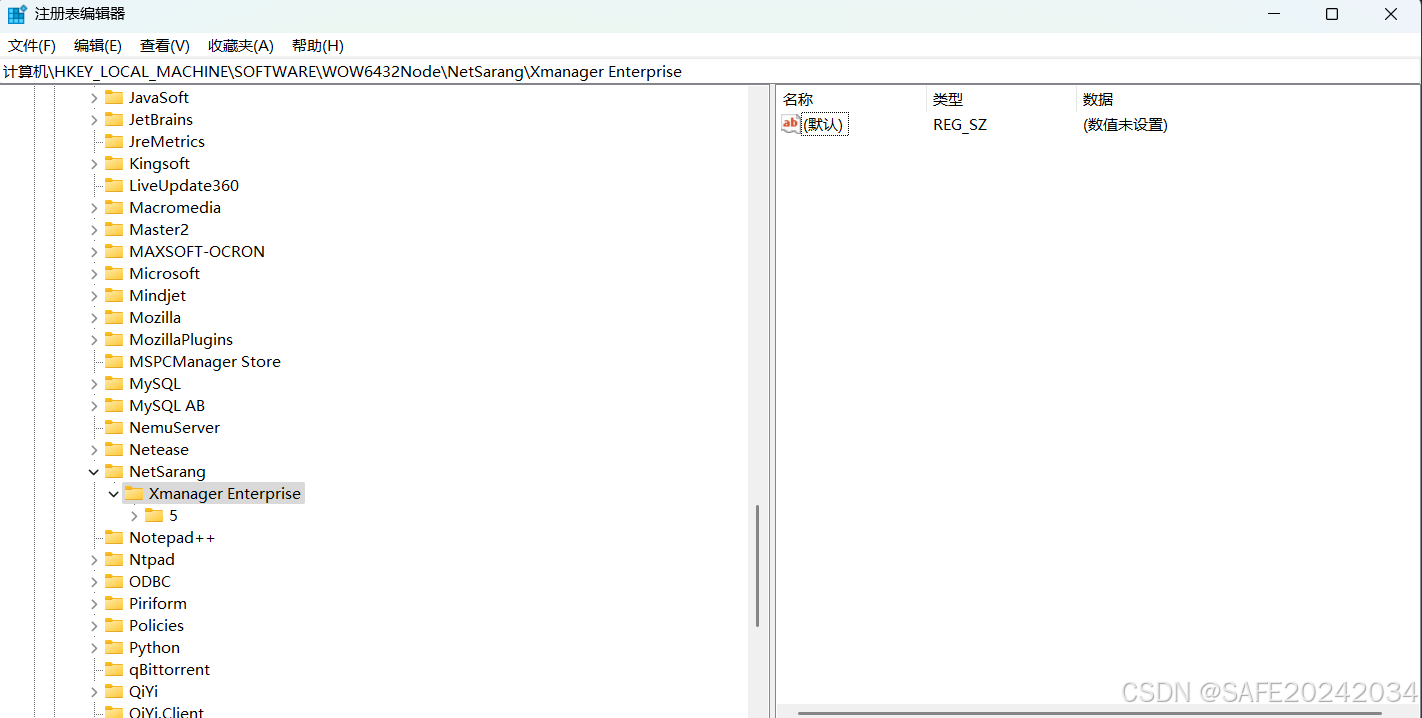Click the MySQL AB folder icon
1422x718 pixels.
point(114,405)
